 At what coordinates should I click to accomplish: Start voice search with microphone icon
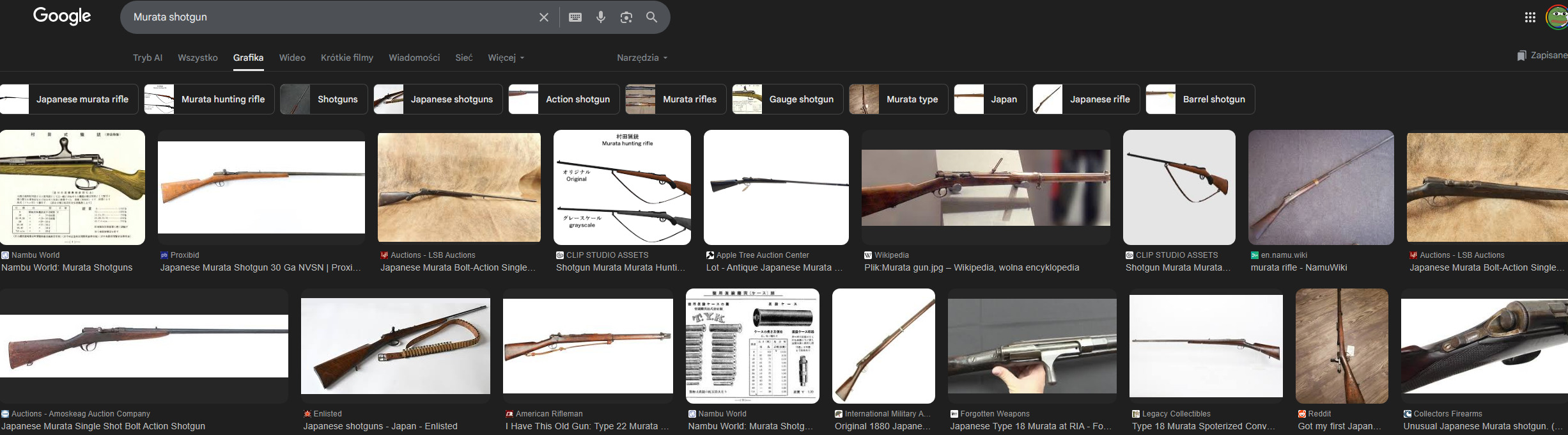click(x=601, y=17)
